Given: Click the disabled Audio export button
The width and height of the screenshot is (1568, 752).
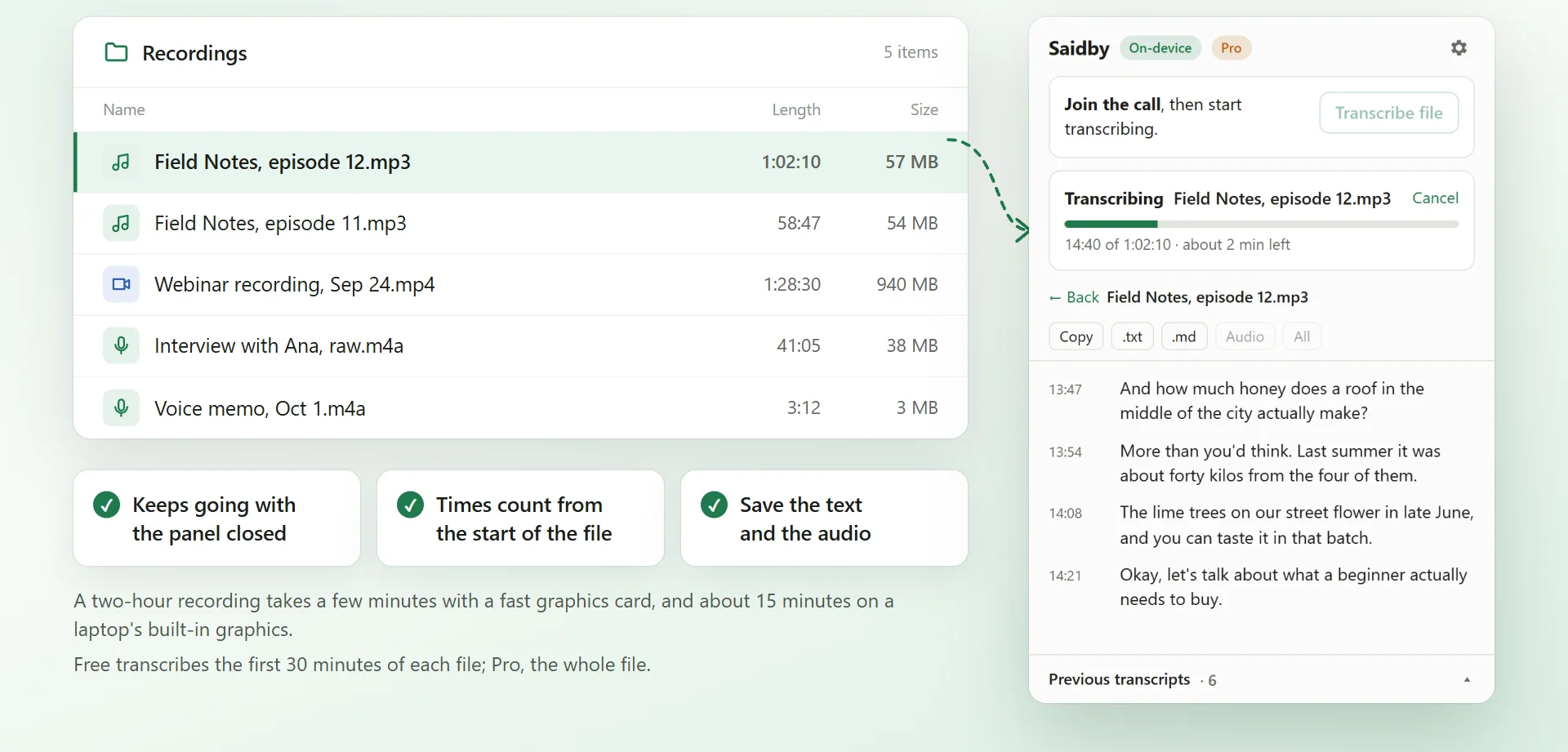Looking at the screenshot, I should click(x=1245, y=336).
